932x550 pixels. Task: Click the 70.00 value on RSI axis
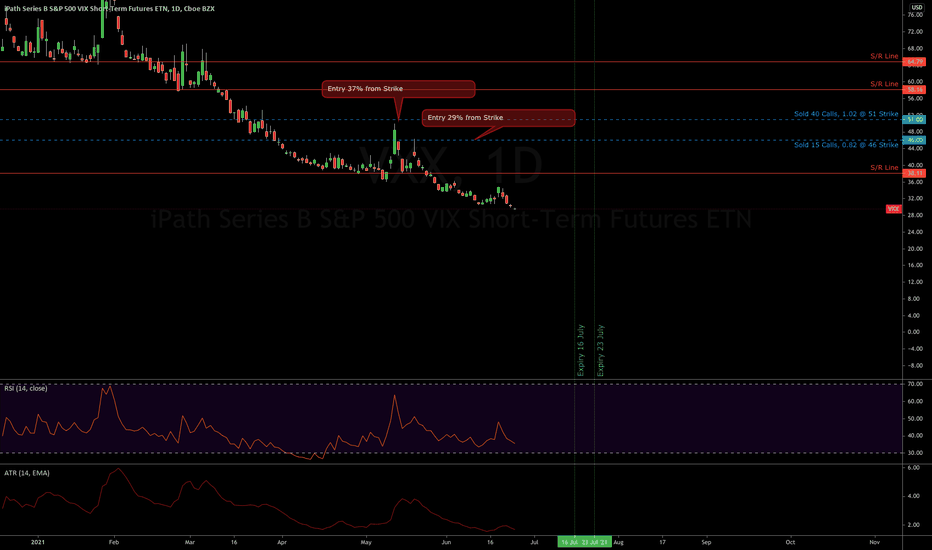tap(915, 384)
